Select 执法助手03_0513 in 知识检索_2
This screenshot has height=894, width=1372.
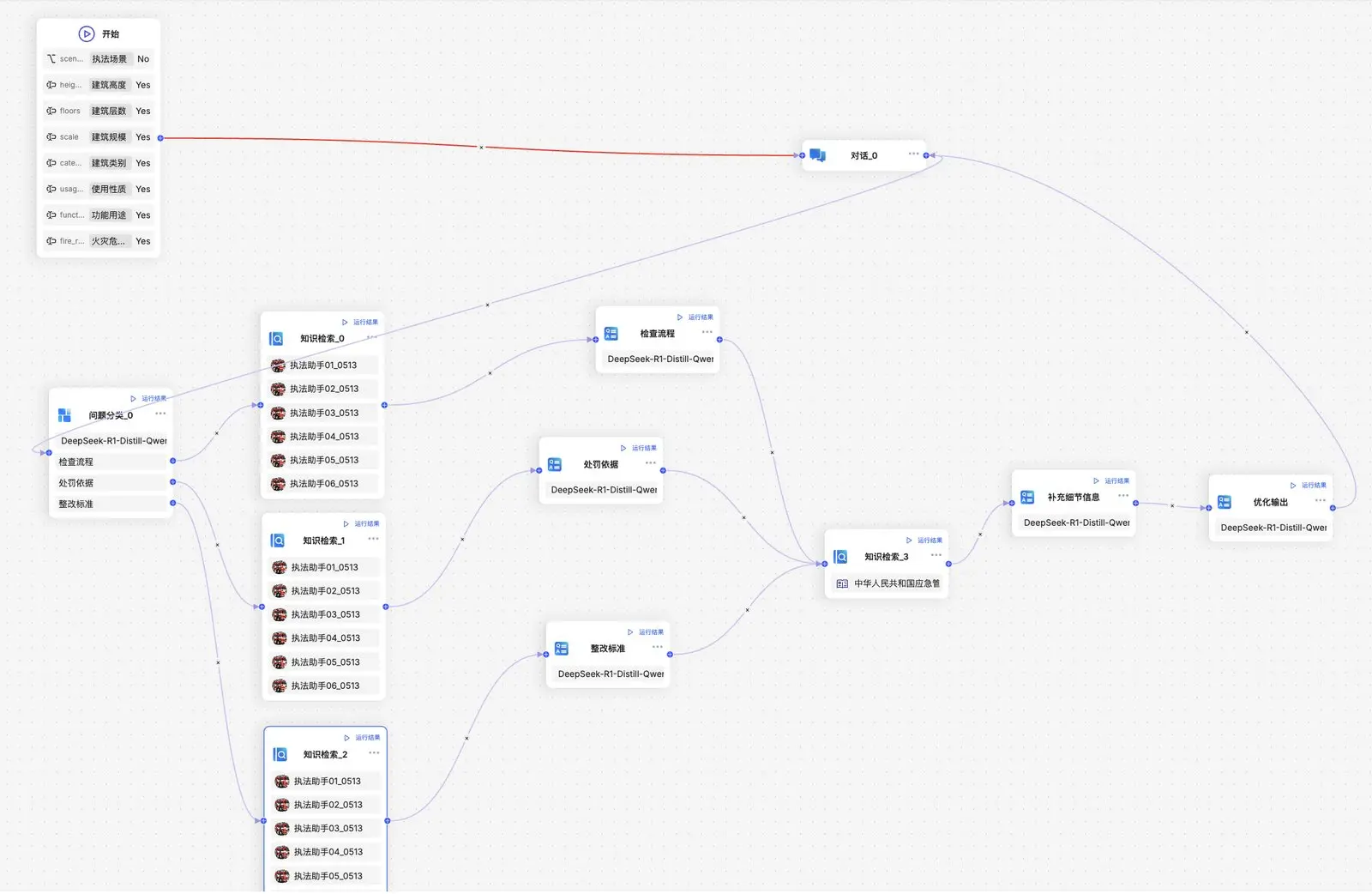click(326, 829)
